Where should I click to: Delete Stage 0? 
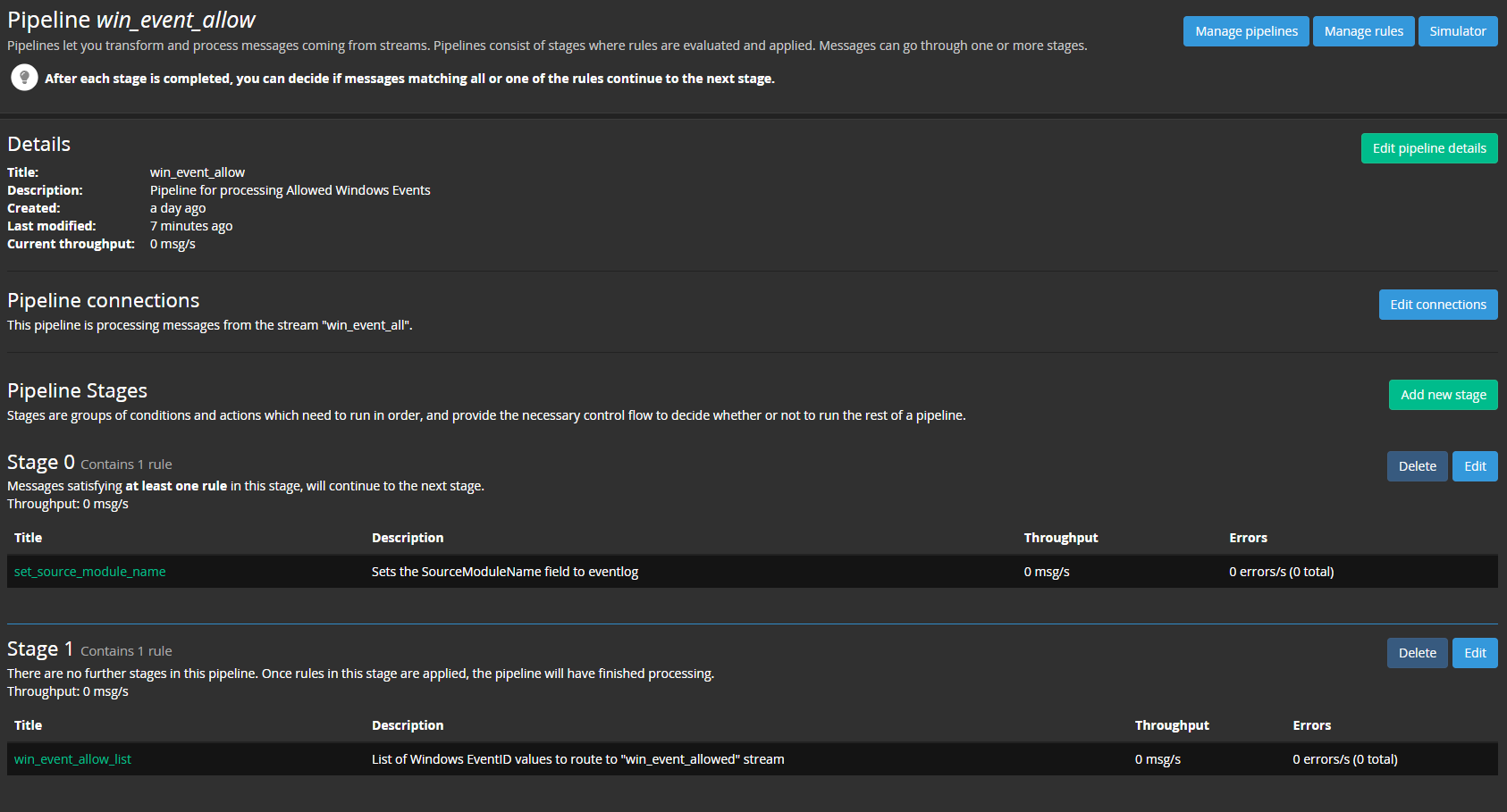1417,466
